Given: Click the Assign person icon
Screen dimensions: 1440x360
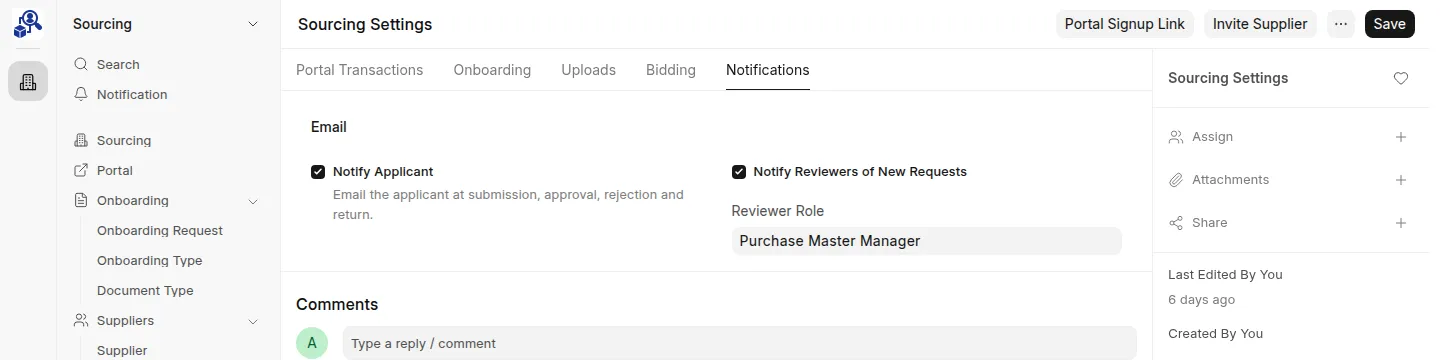Looking at the screenshot, I should (x=1176, y=137).
